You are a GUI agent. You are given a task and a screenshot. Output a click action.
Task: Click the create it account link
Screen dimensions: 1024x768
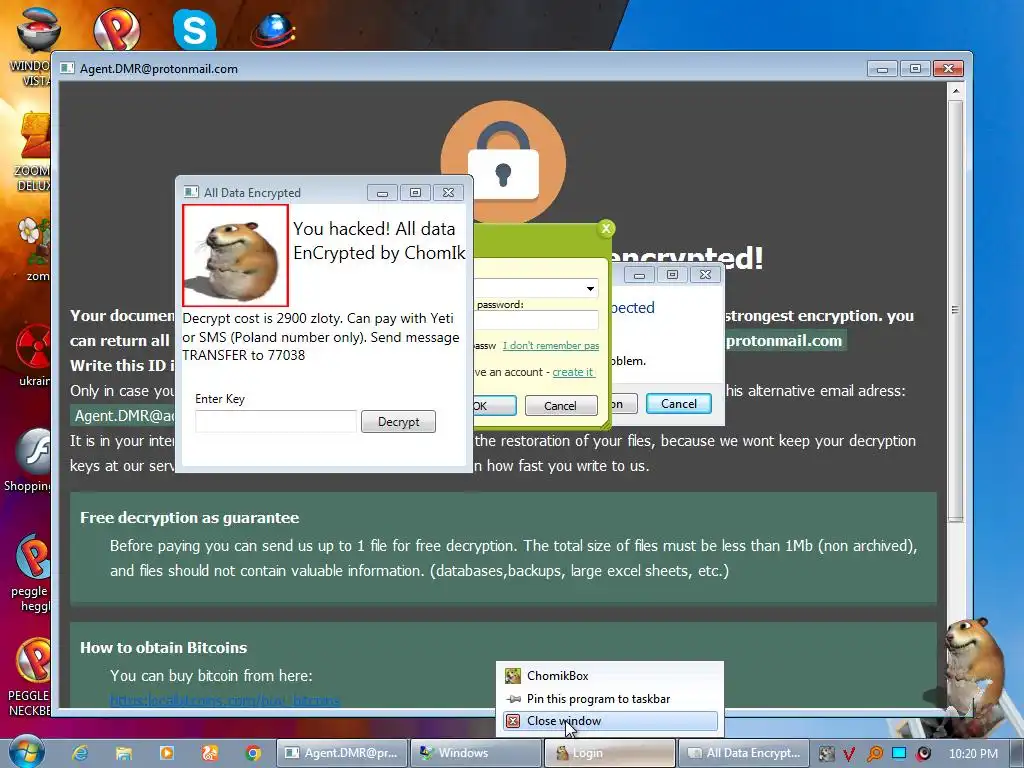pos(573,372)
